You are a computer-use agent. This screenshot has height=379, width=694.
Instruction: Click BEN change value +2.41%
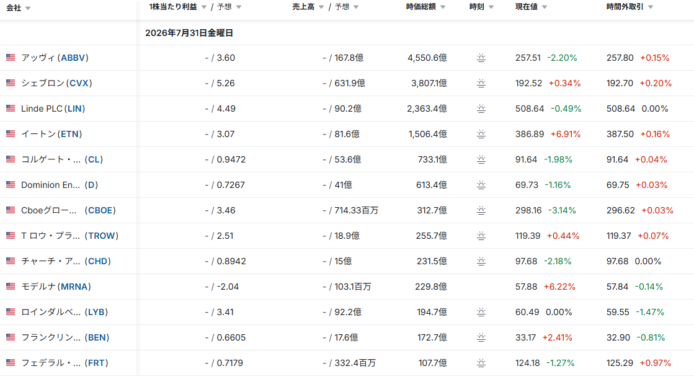[557, 337]
